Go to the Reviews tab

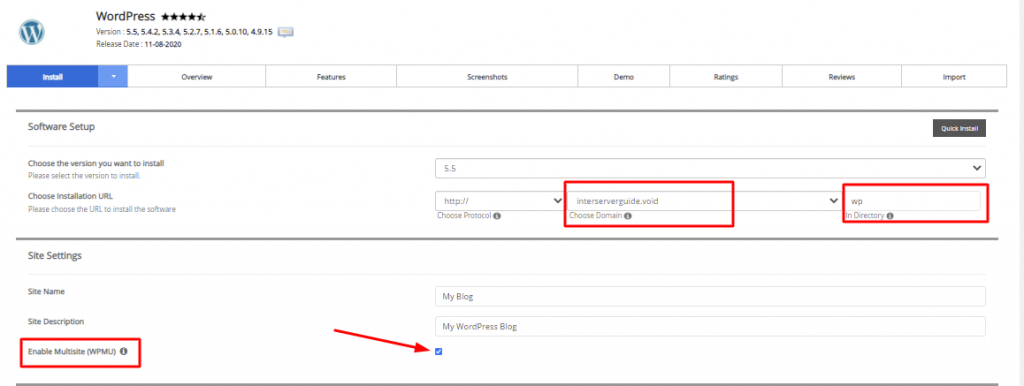842,76
